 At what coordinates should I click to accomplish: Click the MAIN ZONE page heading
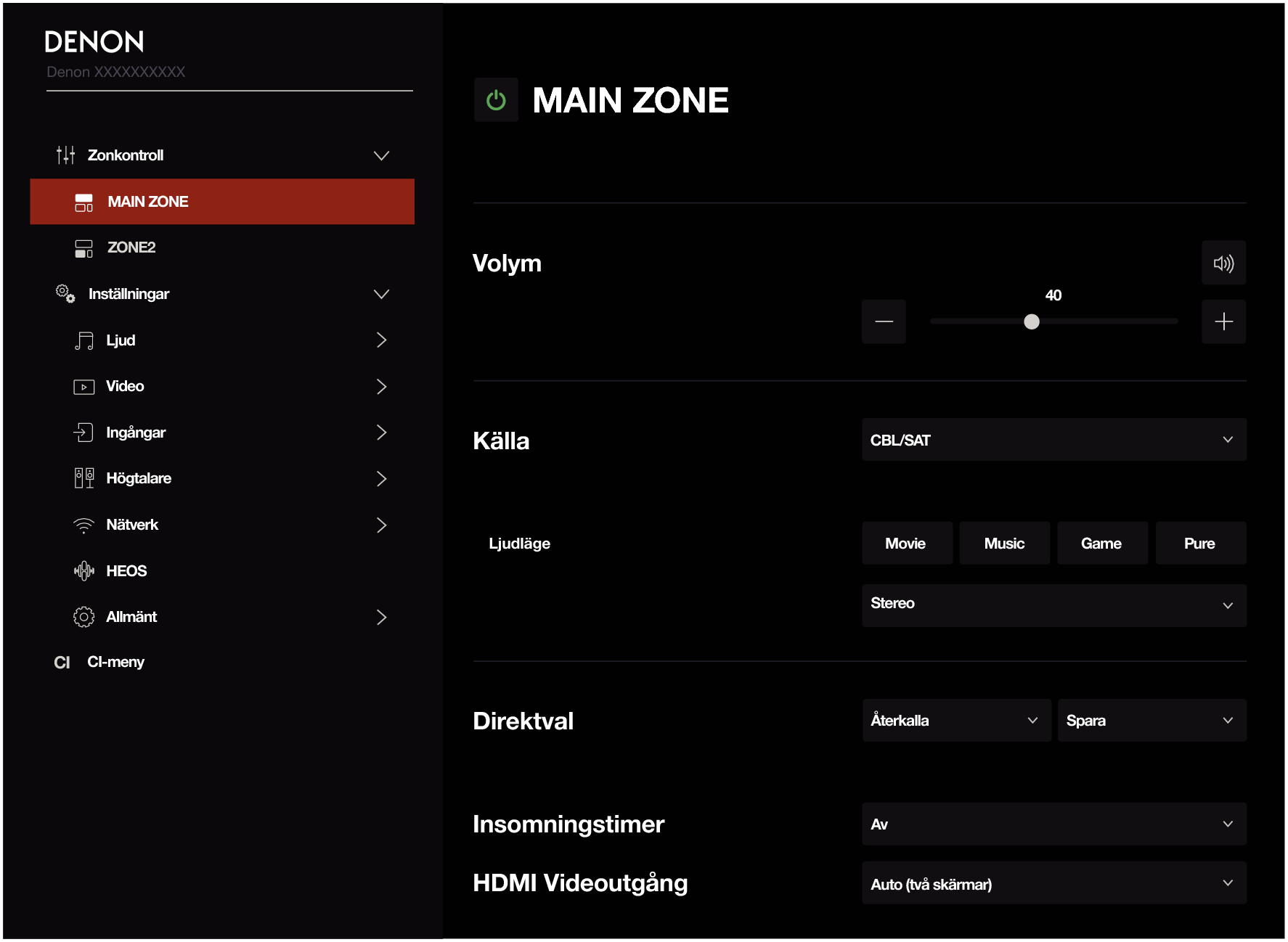630,100
